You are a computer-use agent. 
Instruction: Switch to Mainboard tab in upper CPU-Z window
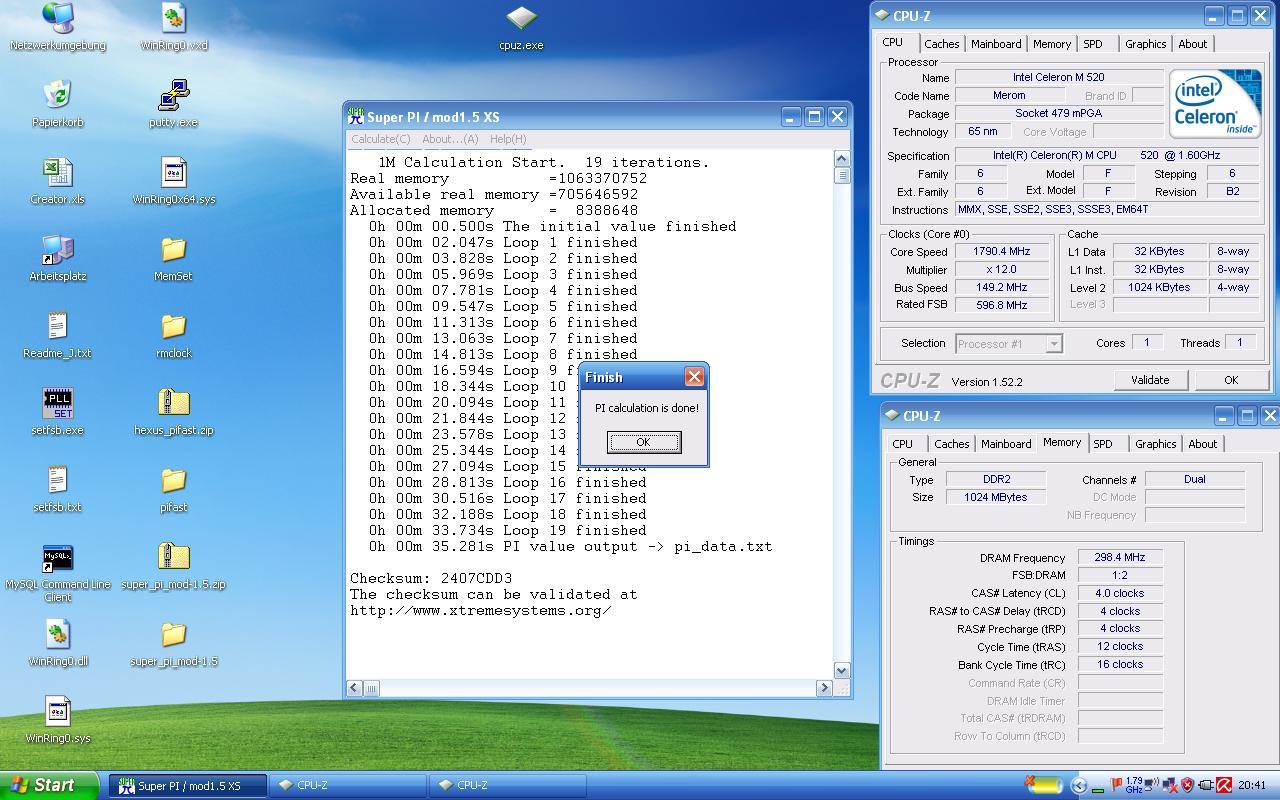(996, 44)
